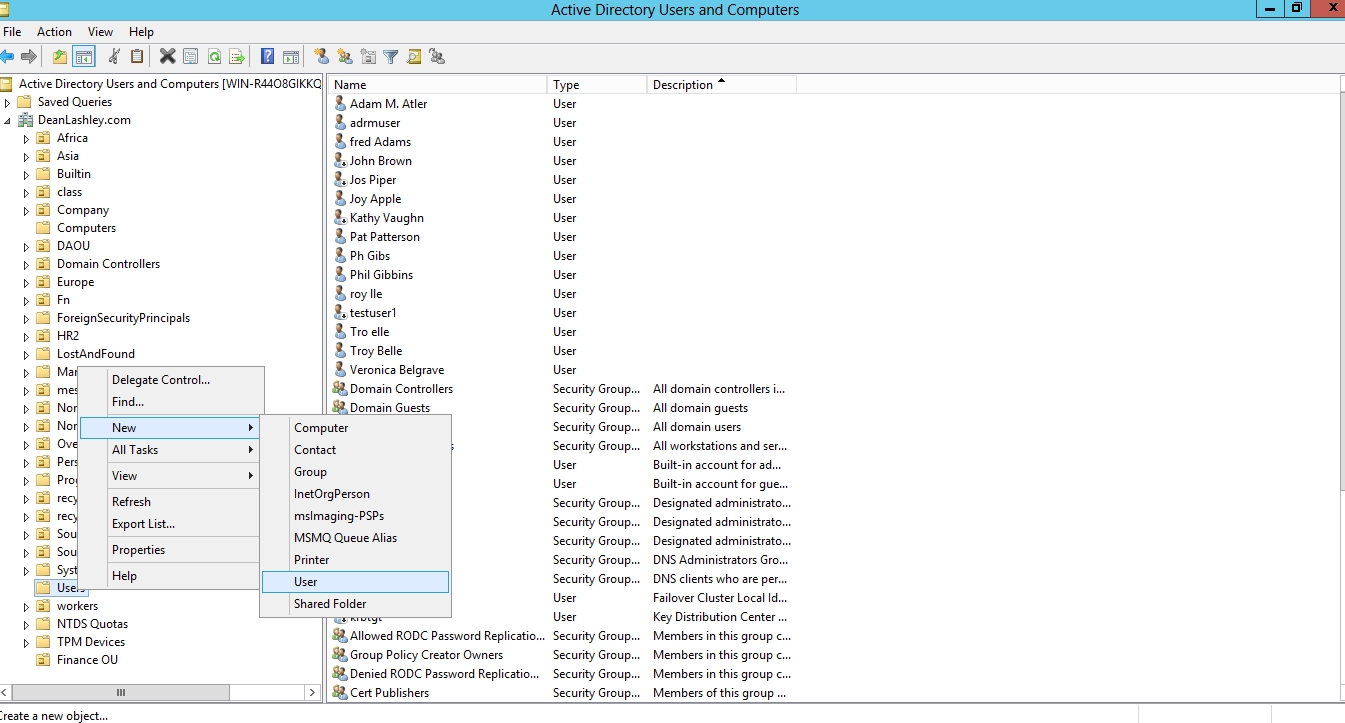Expand the Saved Queries tree node
This screenshot has height=723, width=1345.
(x=8, y=102)
